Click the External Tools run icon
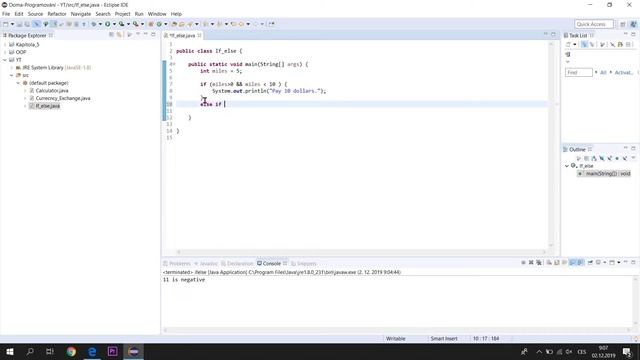640x360 pixels. pos(136,24)
